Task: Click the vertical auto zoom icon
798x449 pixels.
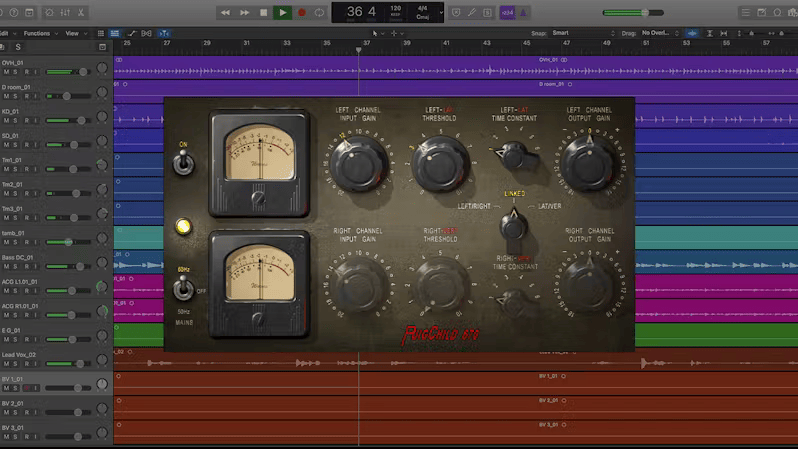Action: (709, 34)
